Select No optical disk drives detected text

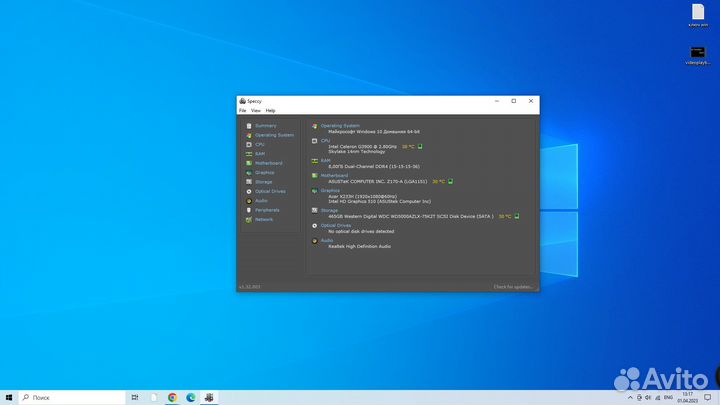(x=361, y=231)
